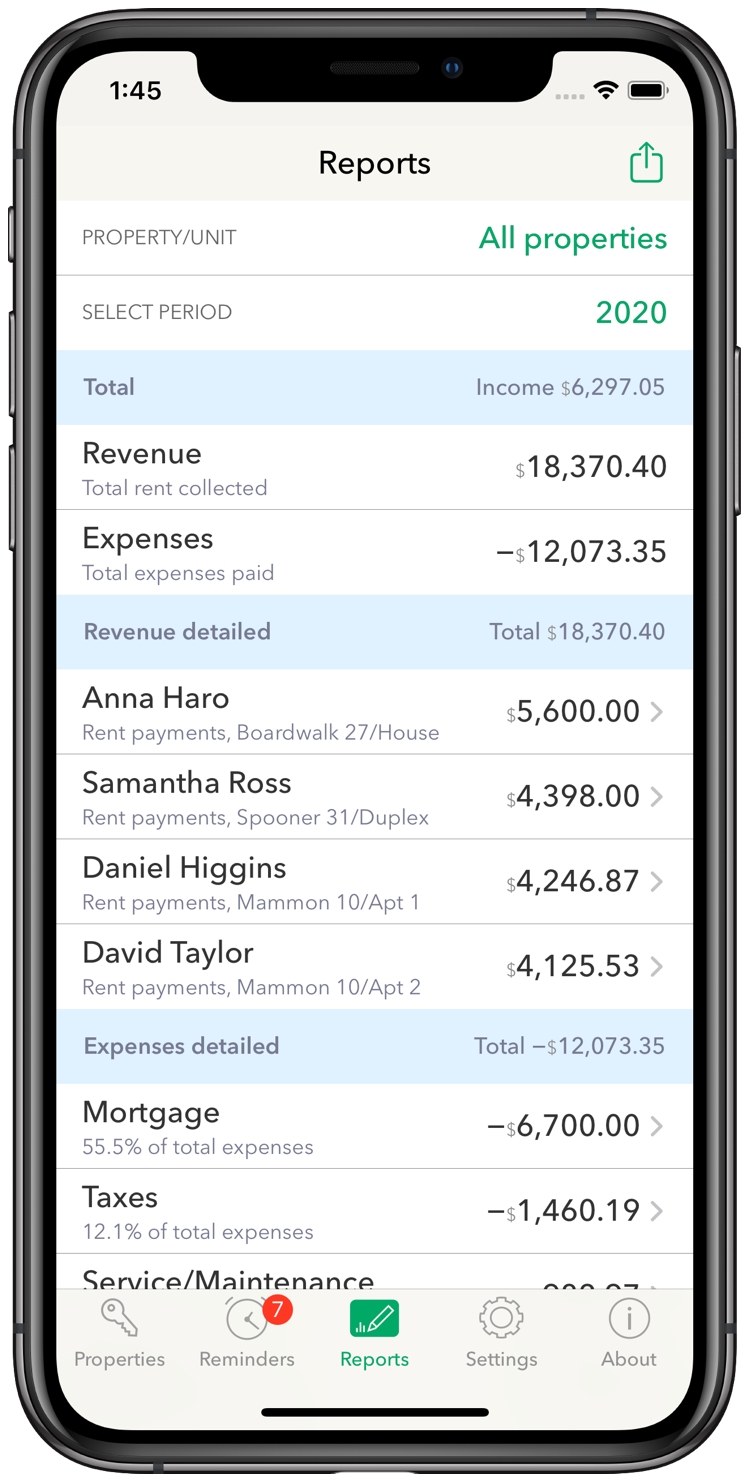Open the Service/Maintenance expense row
This screenshot has height=1481, width=750.
point(374,1272)
